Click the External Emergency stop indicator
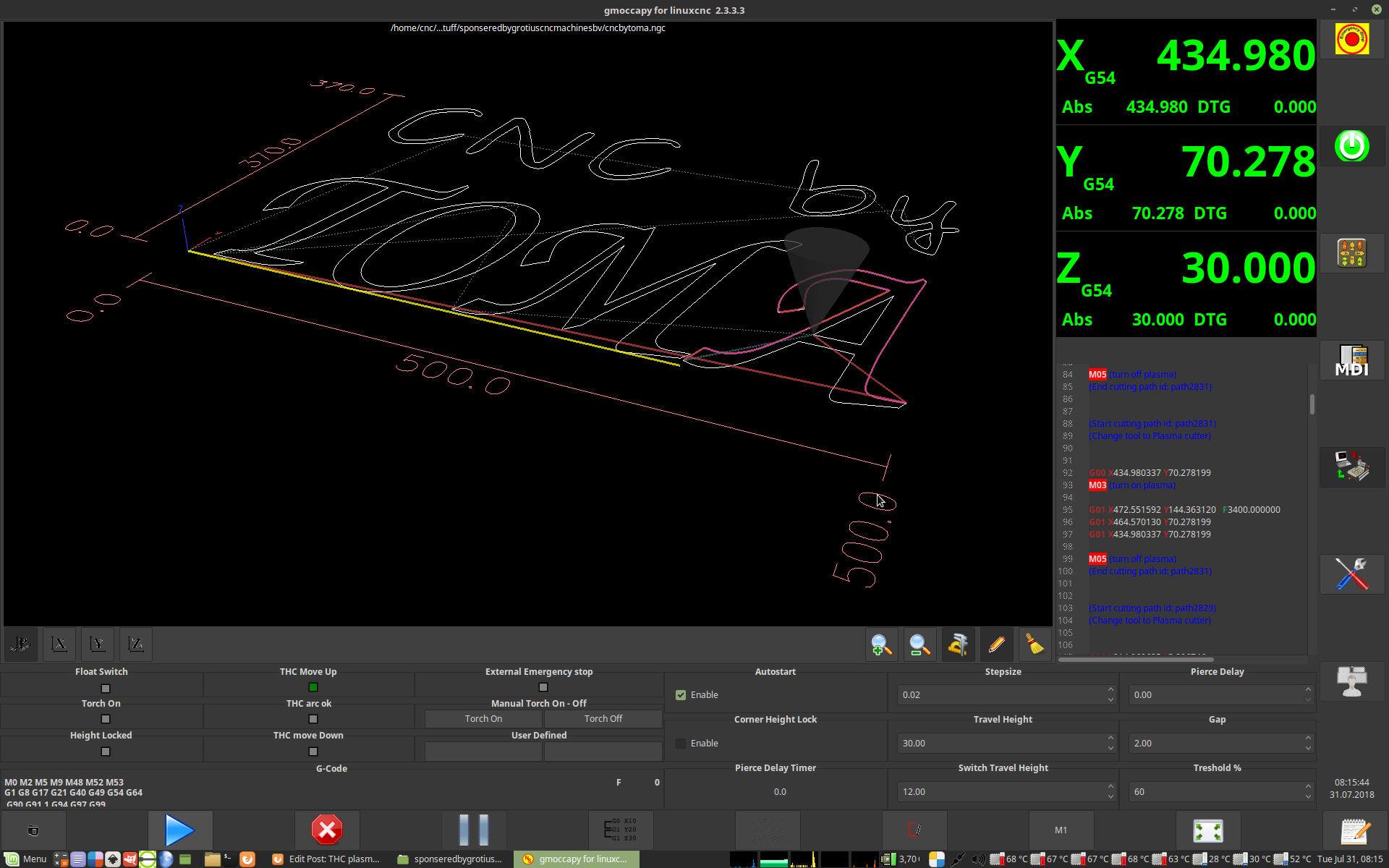Screen dimensions: 1389x868 click(543, 687)
